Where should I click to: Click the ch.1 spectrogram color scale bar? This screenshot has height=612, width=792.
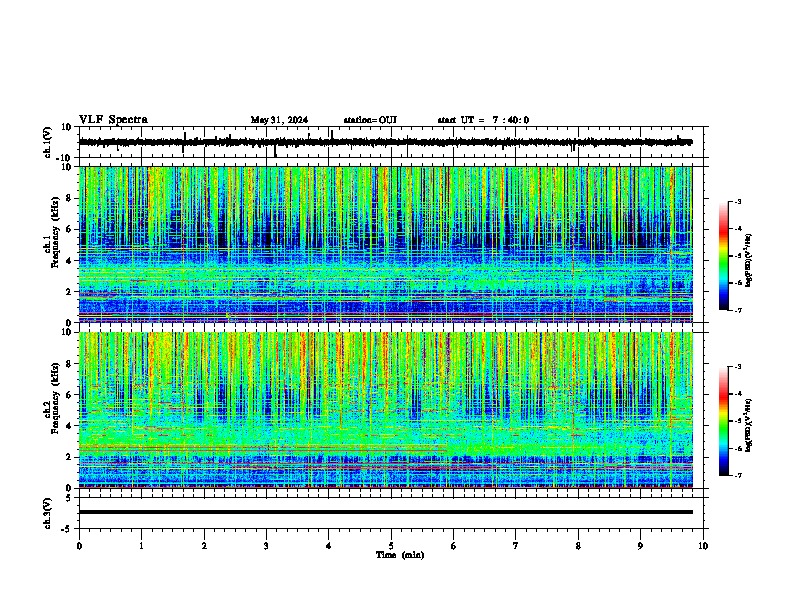click(724, 256)
